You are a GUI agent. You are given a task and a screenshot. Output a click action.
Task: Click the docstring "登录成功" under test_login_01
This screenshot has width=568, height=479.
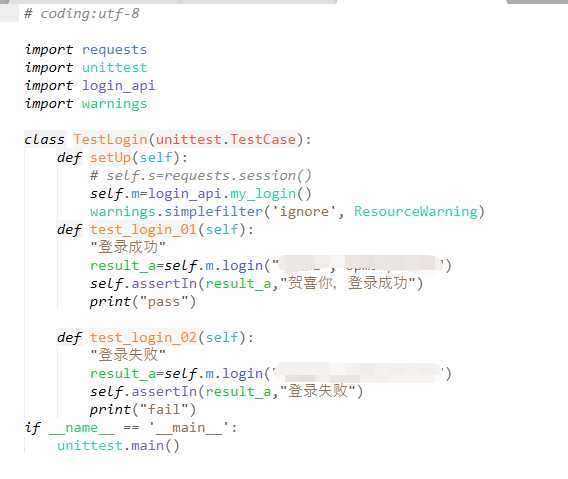128,247
